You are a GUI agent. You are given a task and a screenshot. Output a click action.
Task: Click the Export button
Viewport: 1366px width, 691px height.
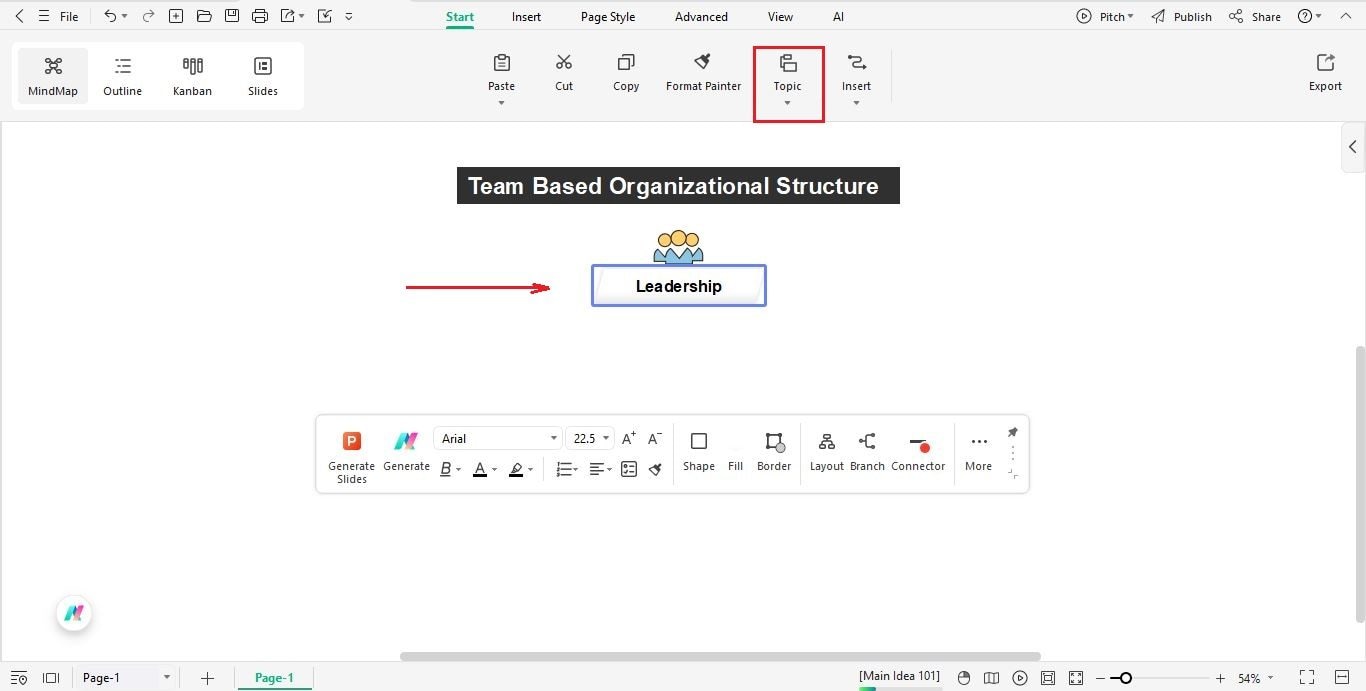(1325, 73)
